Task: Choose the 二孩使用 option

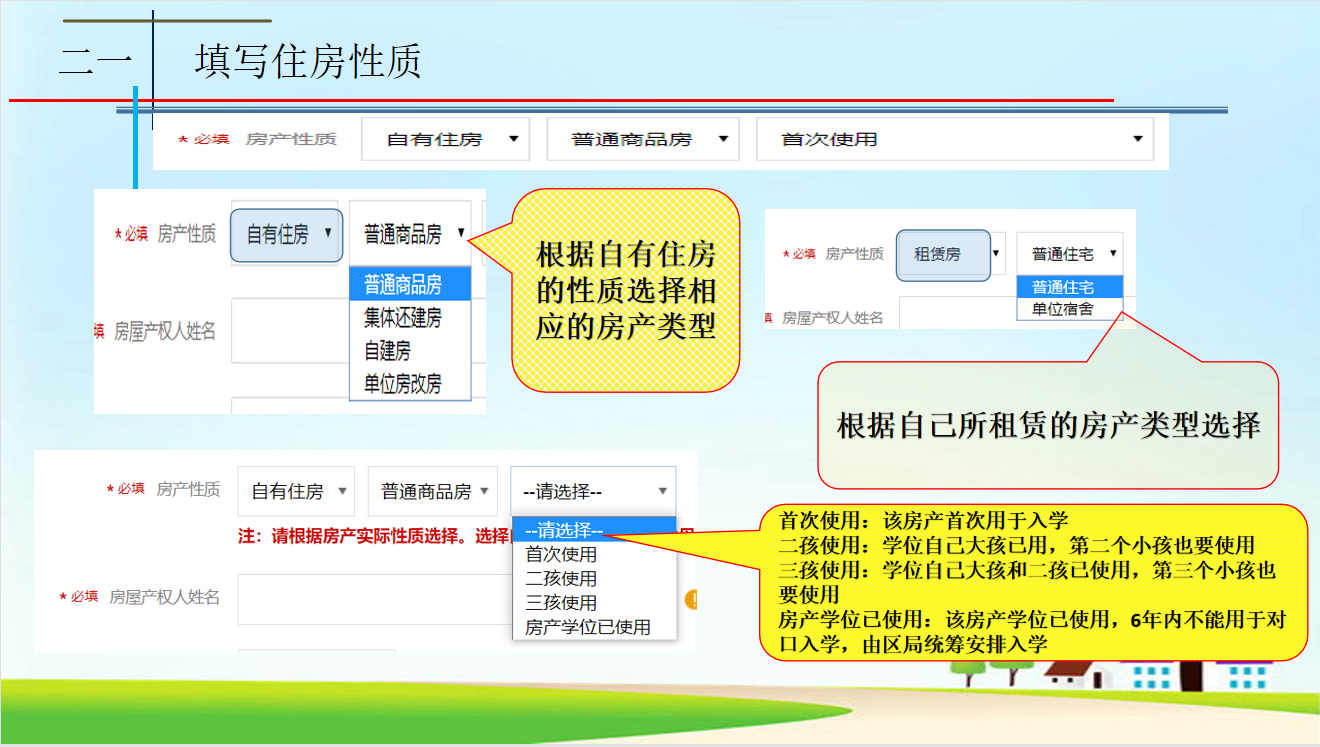Action: coord(561,579)
